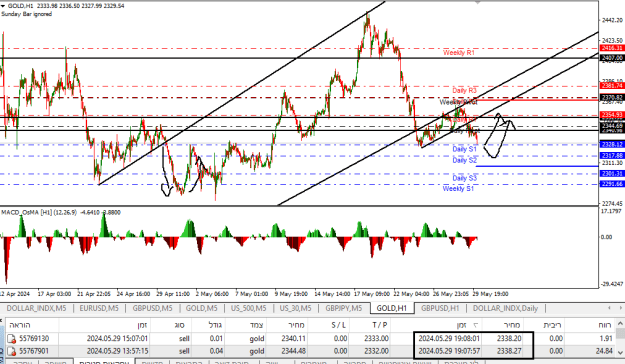Click the Daily S2 pivot label
The image size is (625, 364).
click(464, 160)
